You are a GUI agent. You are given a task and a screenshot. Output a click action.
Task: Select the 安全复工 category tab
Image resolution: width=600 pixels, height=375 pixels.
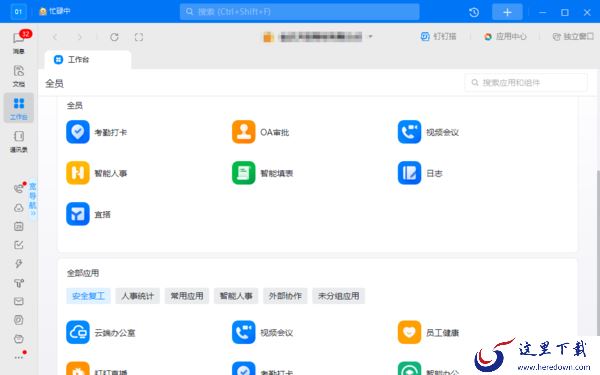[88, 296]
